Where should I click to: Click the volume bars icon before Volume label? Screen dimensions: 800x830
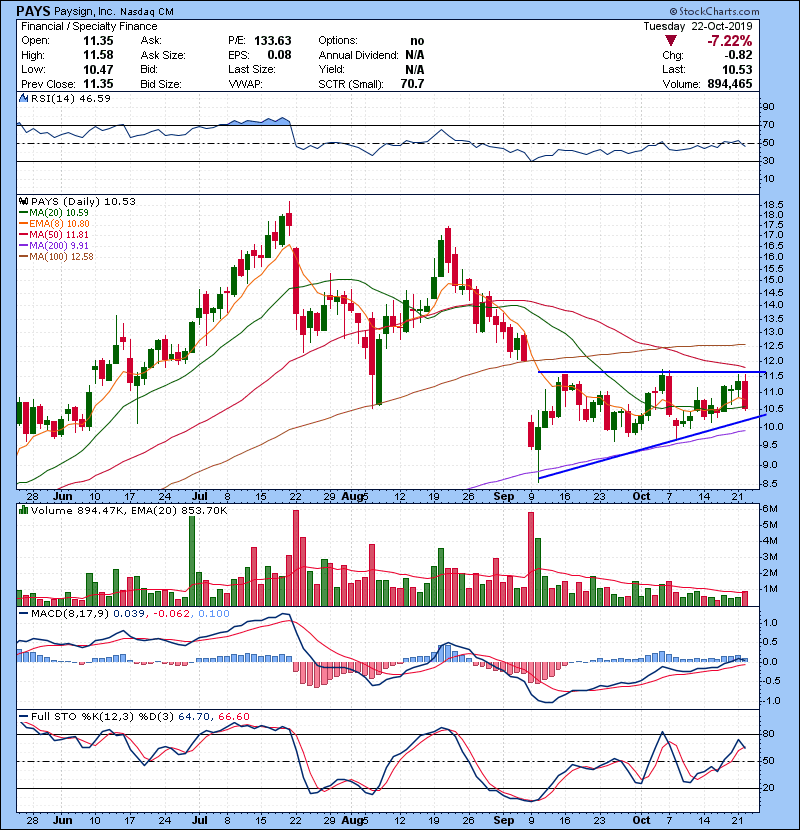coord(23,510)
